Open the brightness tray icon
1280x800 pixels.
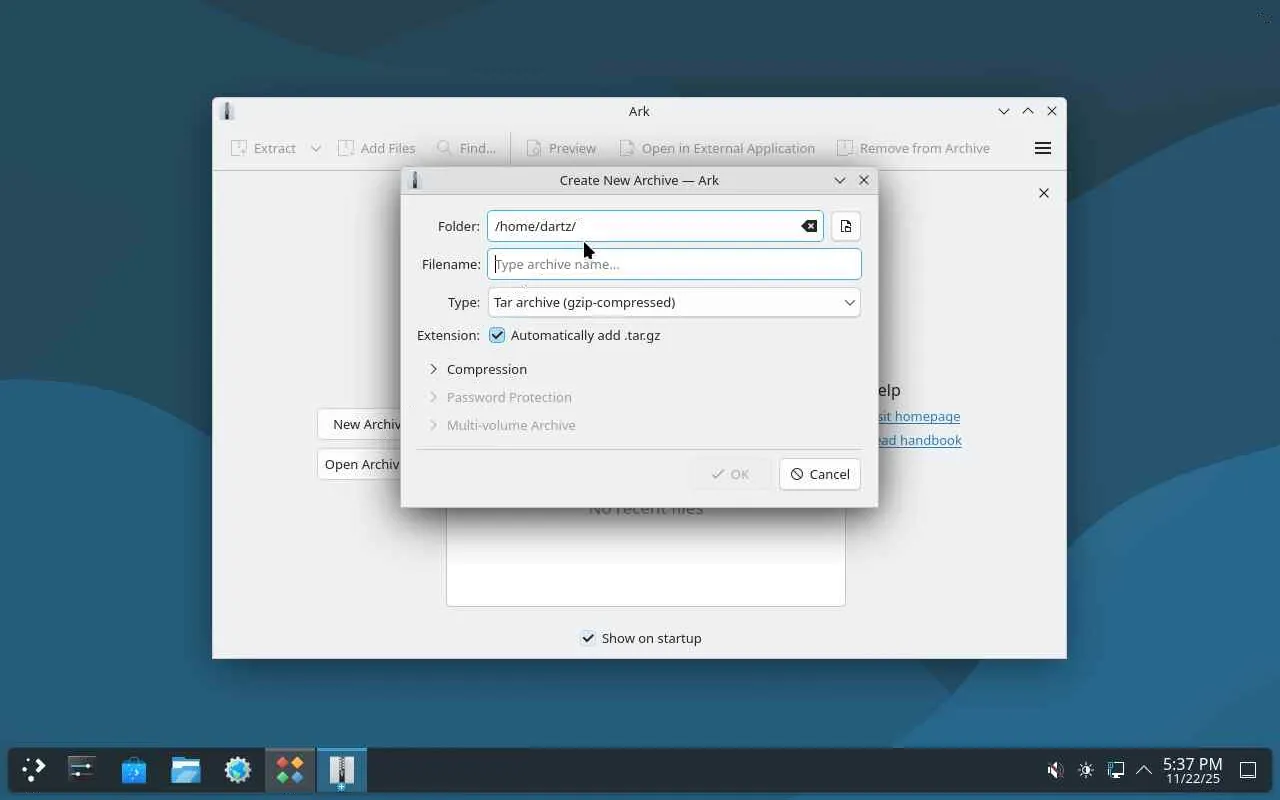click(x=1086, y=770)
